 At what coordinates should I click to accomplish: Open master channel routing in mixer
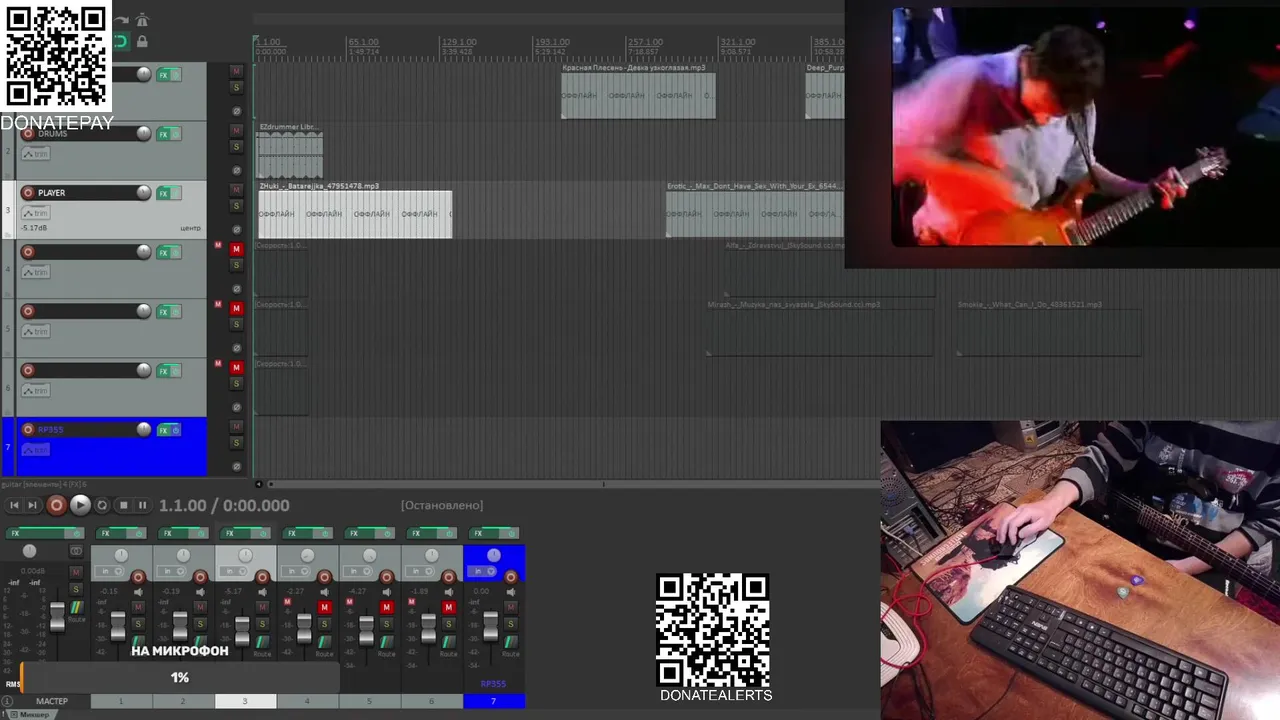77,608
